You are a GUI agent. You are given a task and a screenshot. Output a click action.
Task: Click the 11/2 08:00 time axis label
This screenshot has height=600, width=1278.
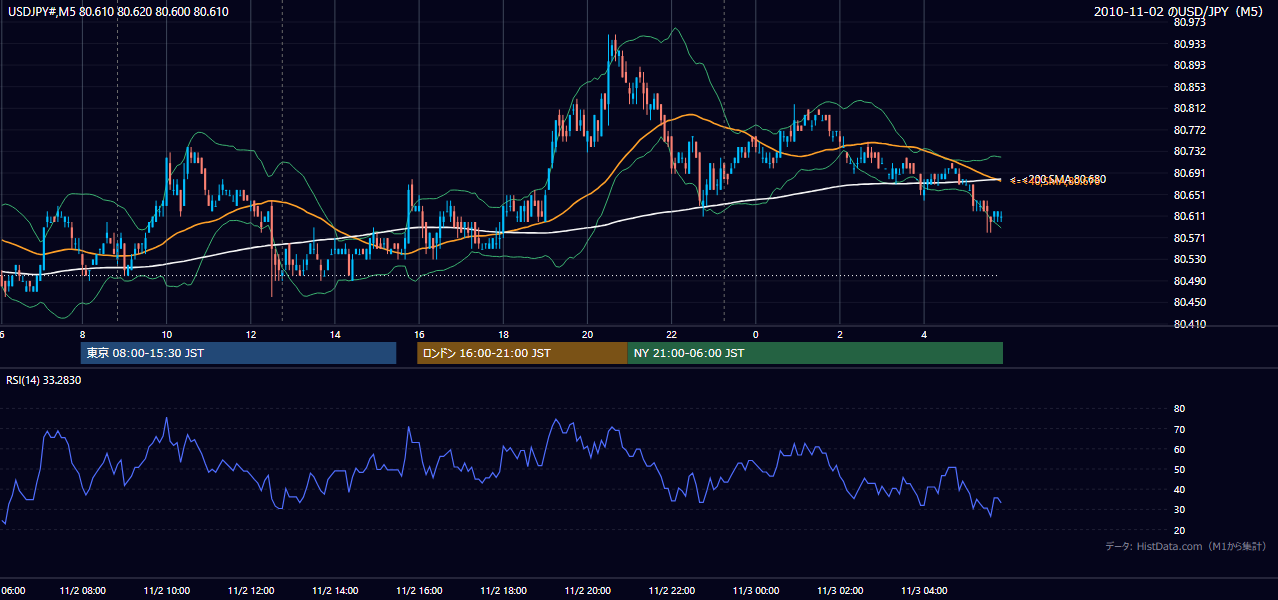[x=82, y=591]
